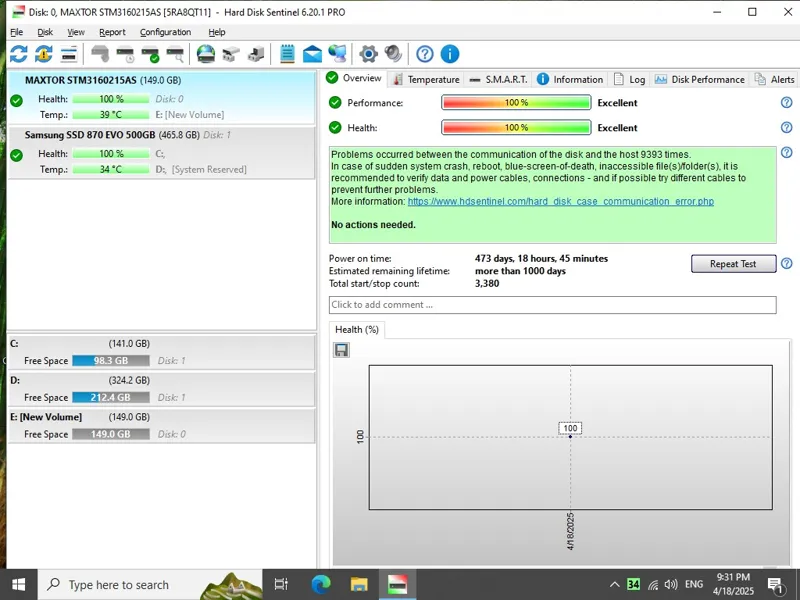Viewport: 800px width, 600px height.
Task: Click the blue envelope email toolbar icon
Action: [x=312, y=54]
